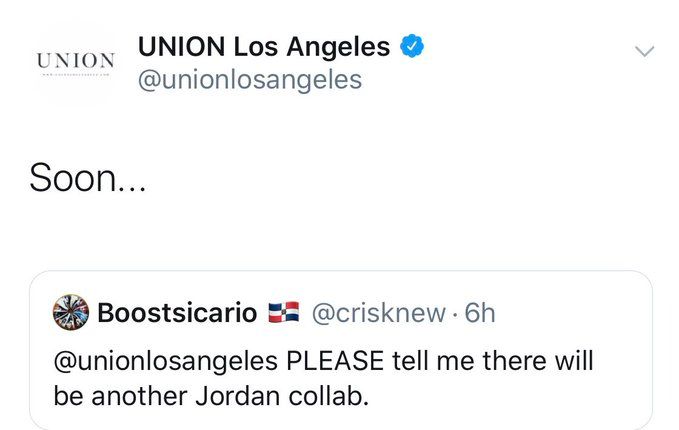Open the quoted tweet card
The image size is (679, 430).
[x=341, y=350]
